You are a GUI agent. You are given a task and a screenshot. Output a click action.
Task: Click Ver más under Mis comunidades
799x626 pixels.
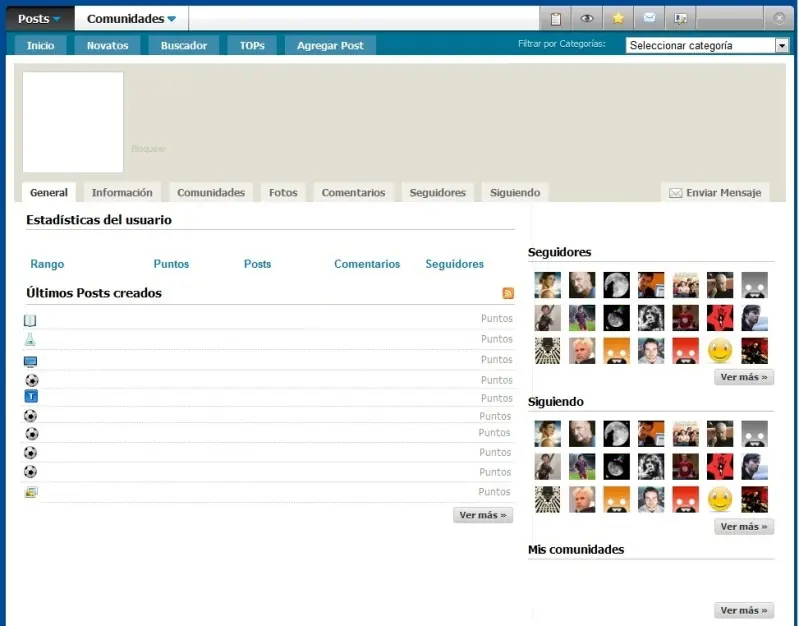click(x=744, y=610)
